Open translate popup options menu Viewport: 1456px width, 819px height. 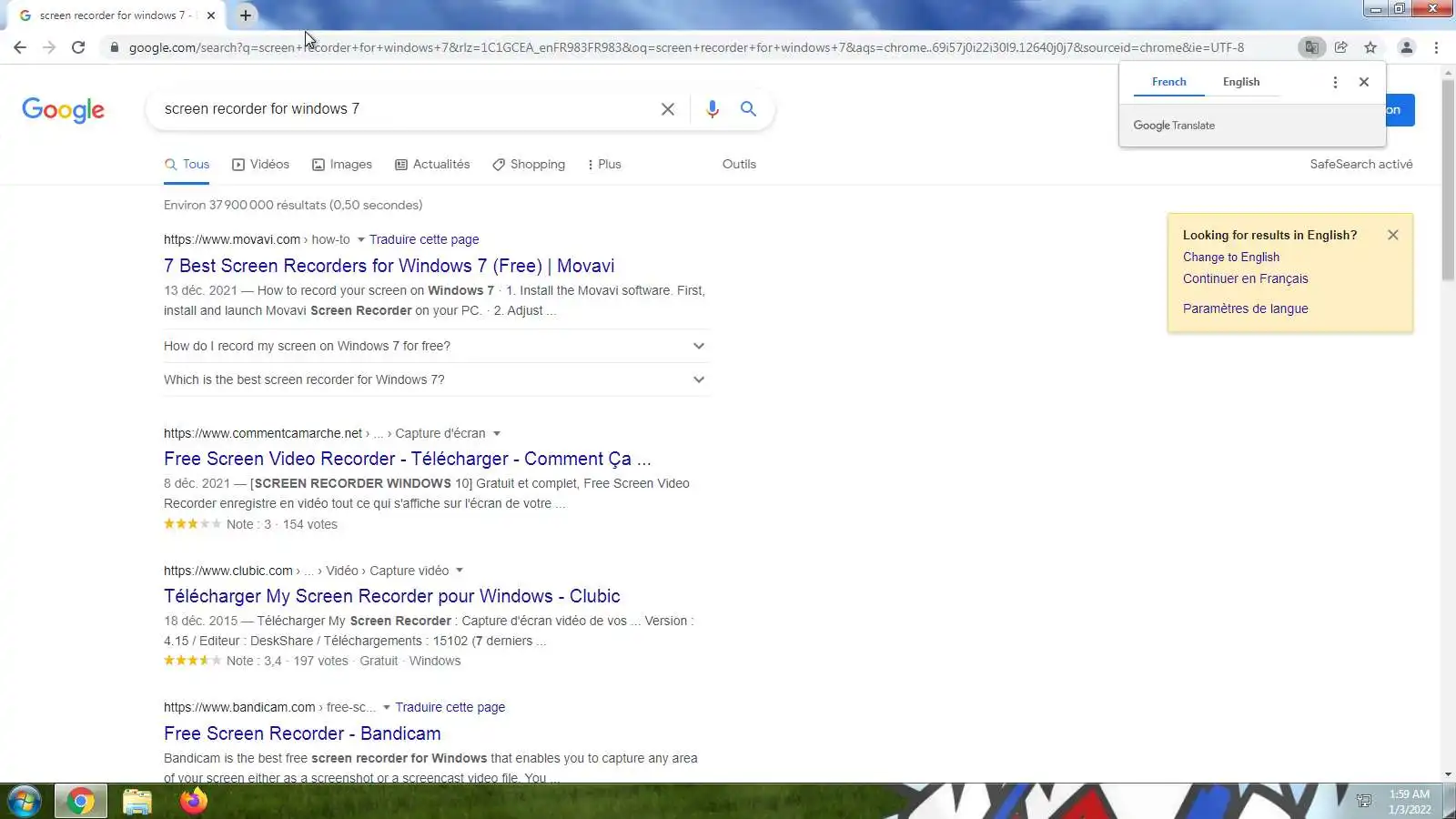[1335, 82]
